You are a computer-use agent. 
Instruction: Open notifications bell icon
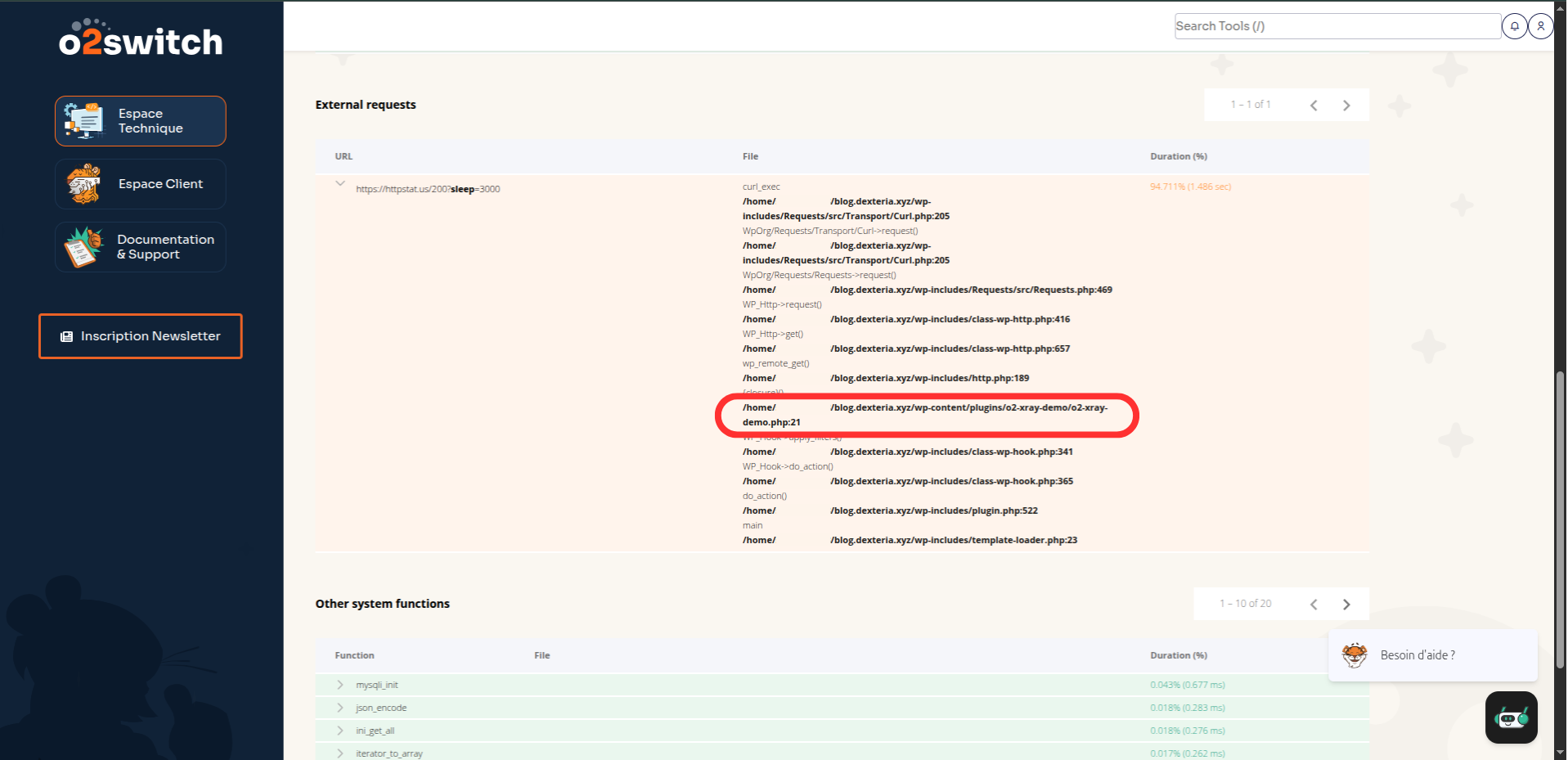(1515, 26)
